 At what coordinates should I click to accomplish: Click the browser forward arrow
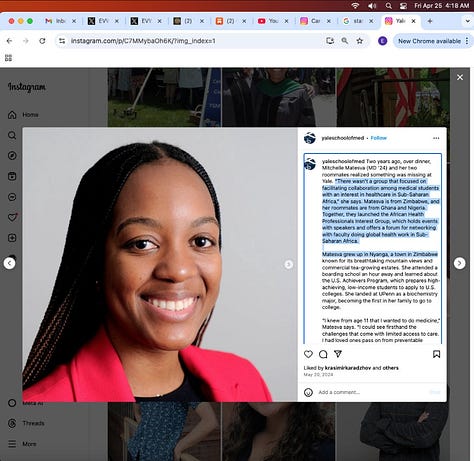click(x=26, y=41)
